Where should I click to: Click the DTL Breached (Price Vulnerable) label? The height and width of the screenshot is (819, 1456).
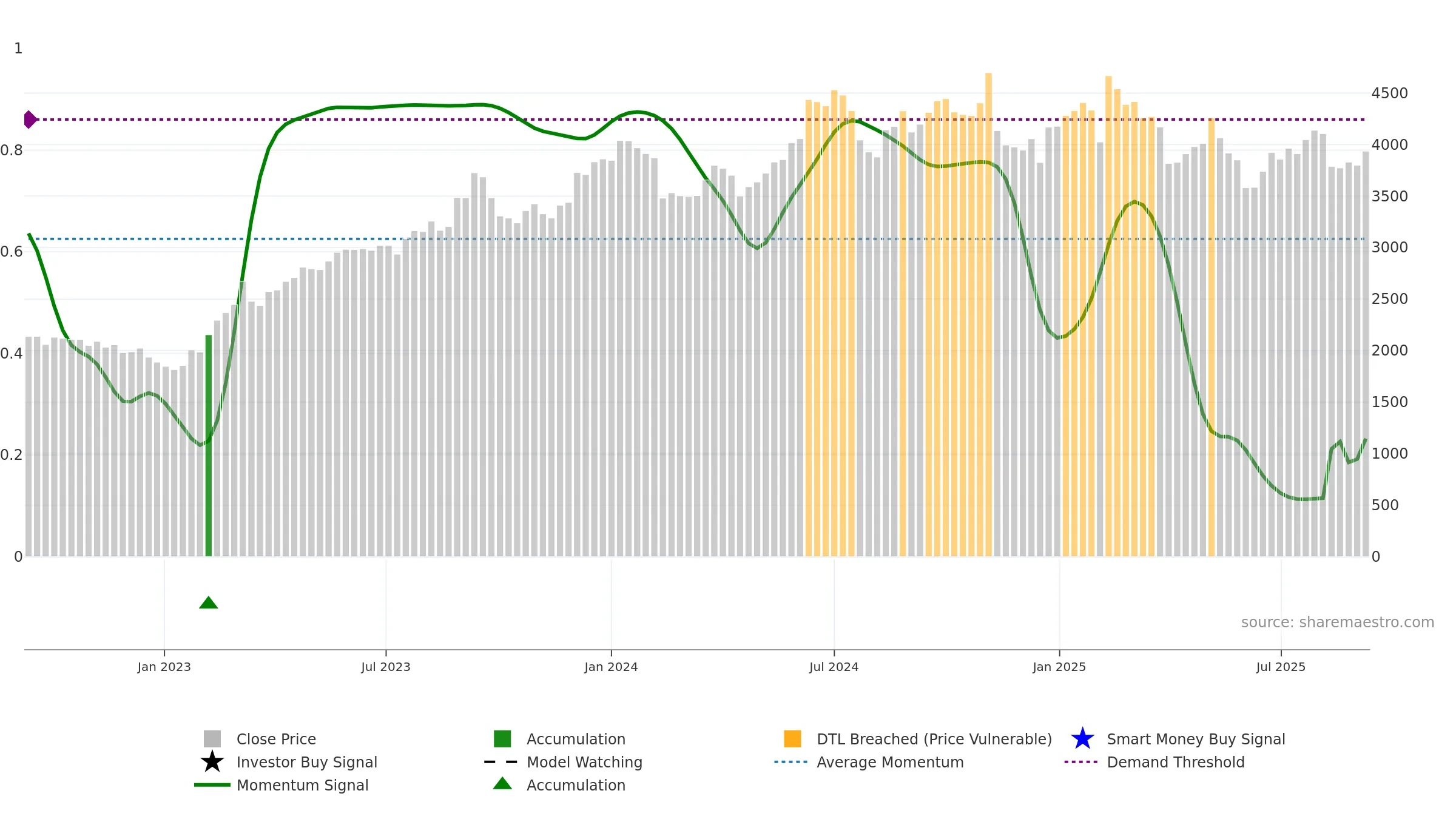tap(934, 739)
